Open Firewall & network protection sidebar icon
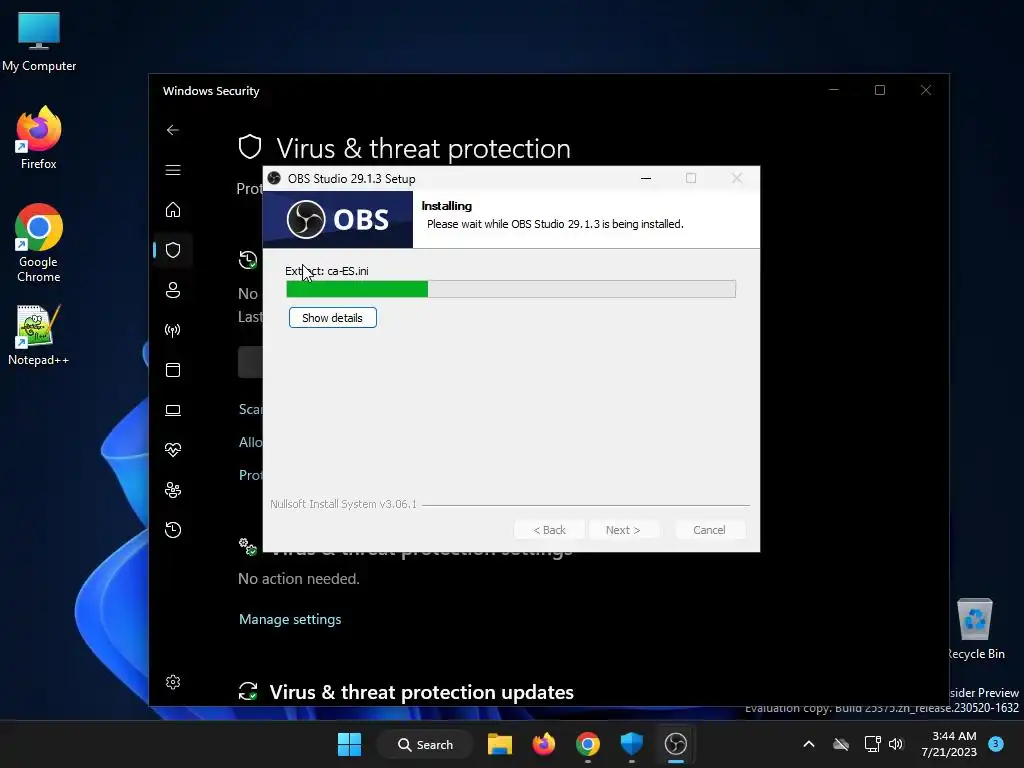1024x768 pixels. (x=172, y=330)
